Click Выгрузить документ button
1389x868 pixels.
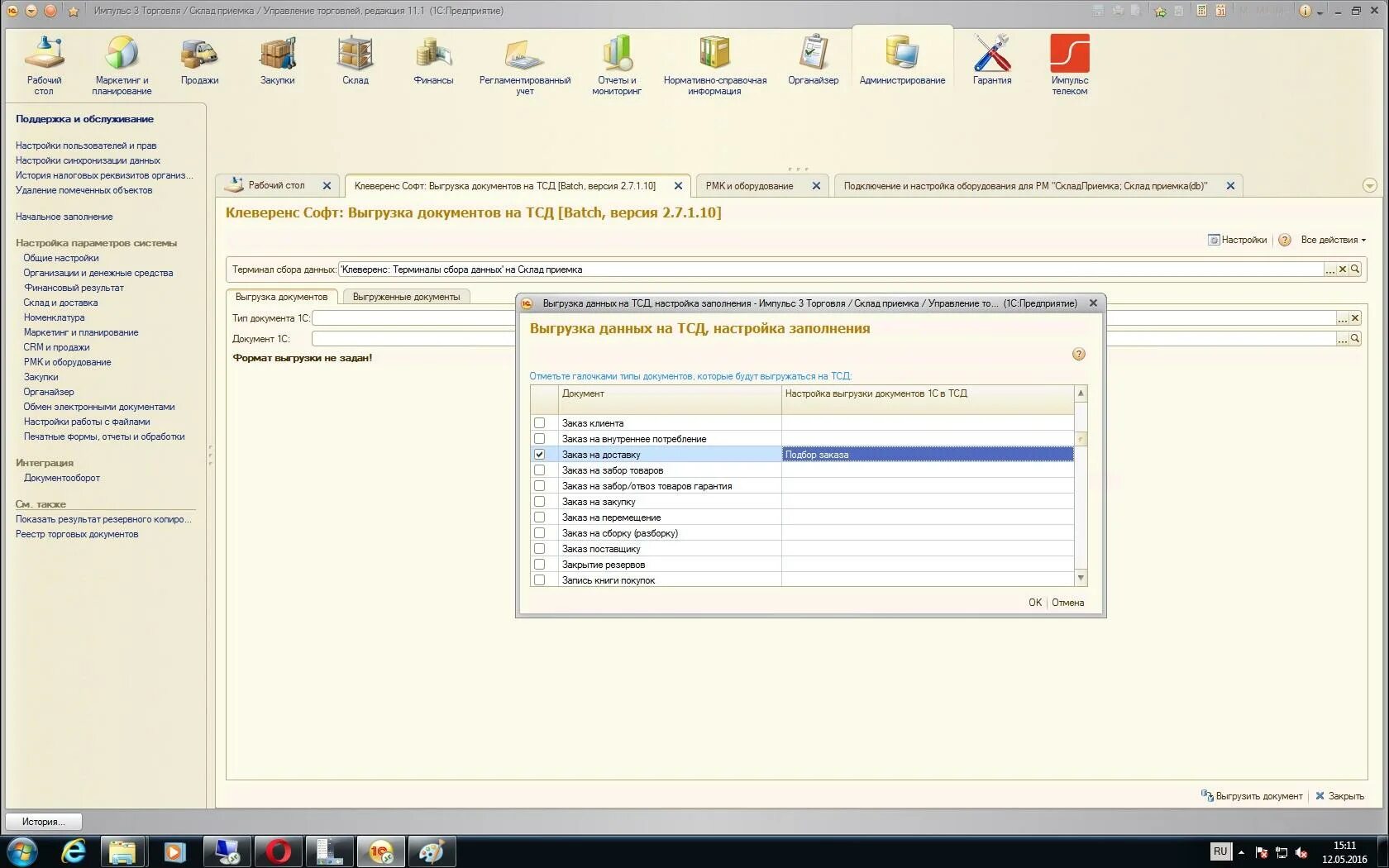[x=1252, y=796]
